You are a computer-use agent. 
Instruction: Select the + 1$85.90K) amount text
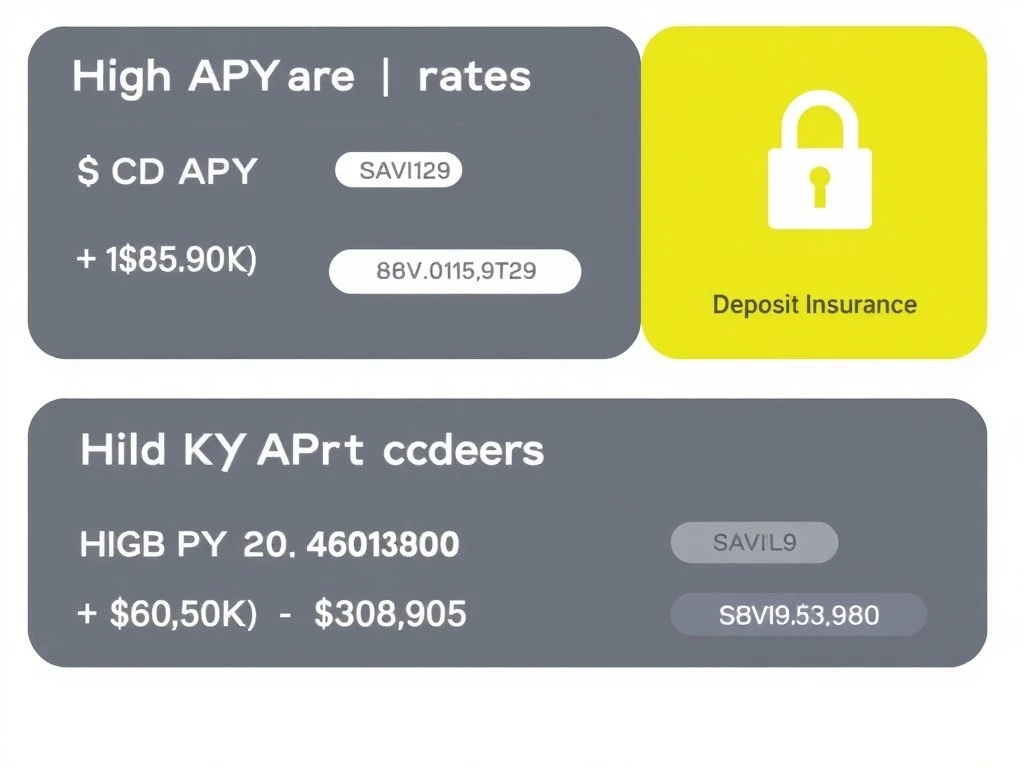[x=167, y=259]
